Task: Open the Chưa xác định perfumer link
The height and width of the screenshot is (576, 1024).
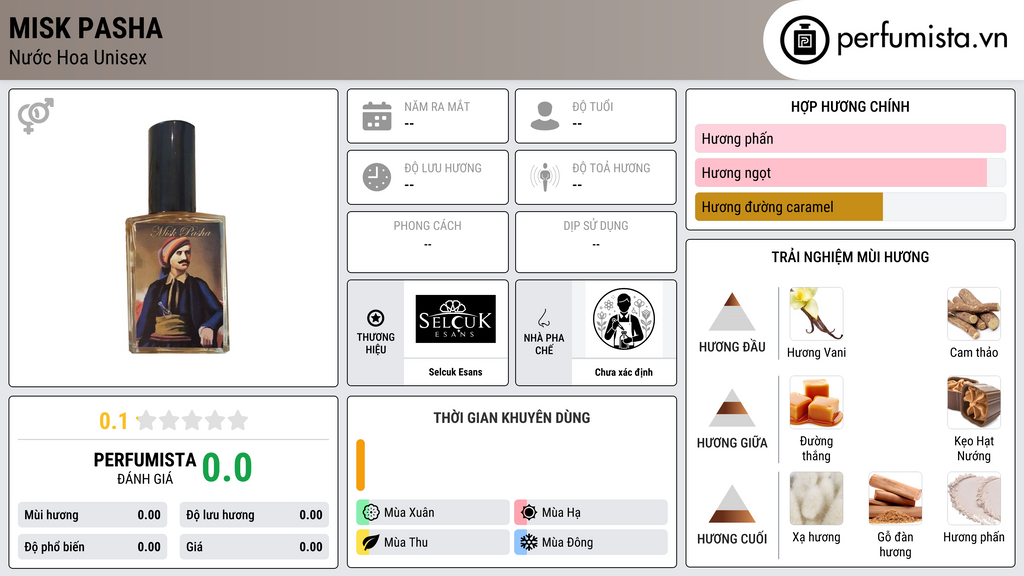Action: pyautogui.click(x=624, y=372)
